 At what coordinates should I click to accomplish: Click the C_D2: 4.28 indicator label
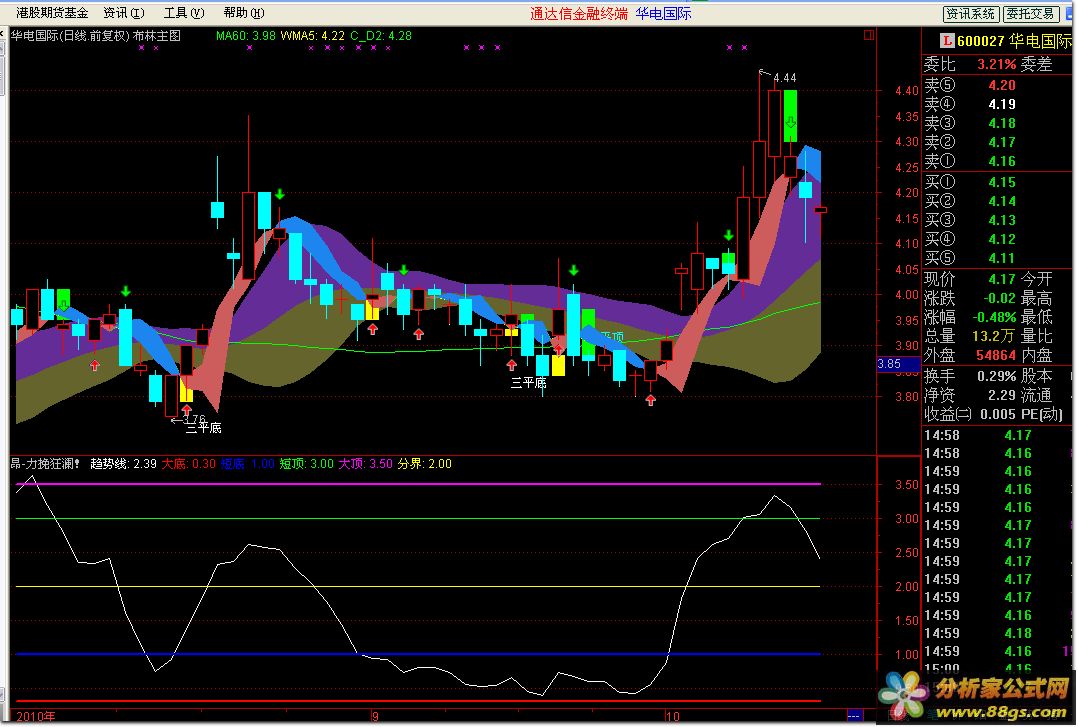click(381, 35)
